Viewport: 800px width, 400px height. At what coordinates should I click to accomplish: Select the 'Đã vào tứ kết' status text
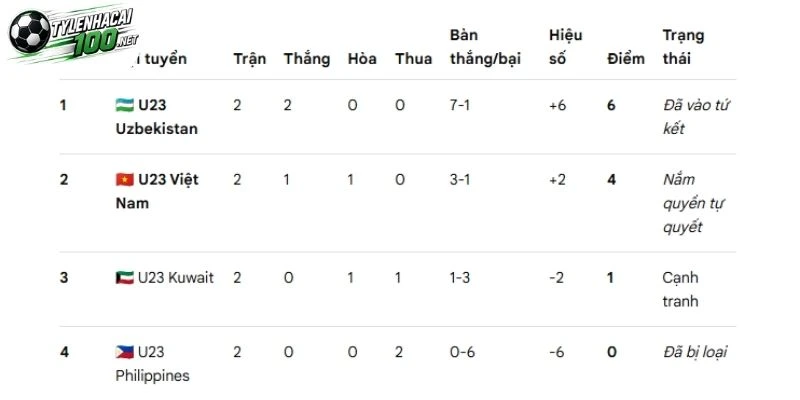[696, 117]
